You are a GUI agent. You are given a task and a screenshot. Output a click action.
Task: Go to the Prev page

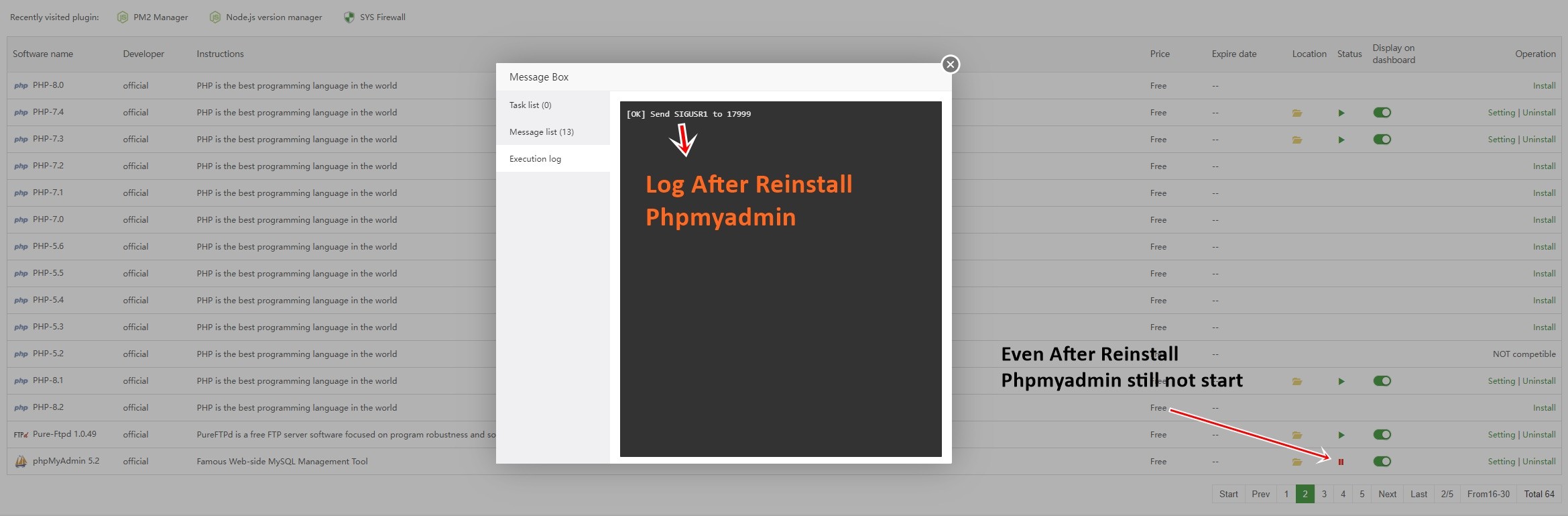[1260, 494]
